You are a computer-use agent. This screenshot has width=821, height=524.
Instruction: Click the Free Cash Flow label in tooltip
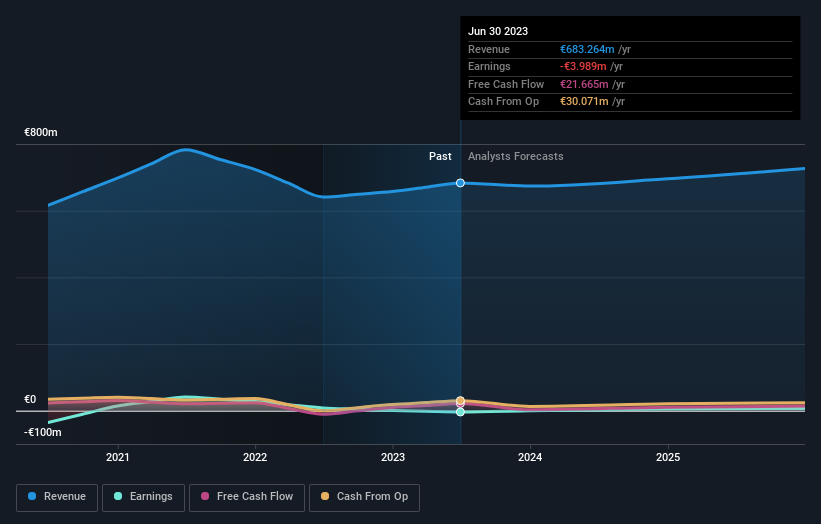[x=506, y=84]
